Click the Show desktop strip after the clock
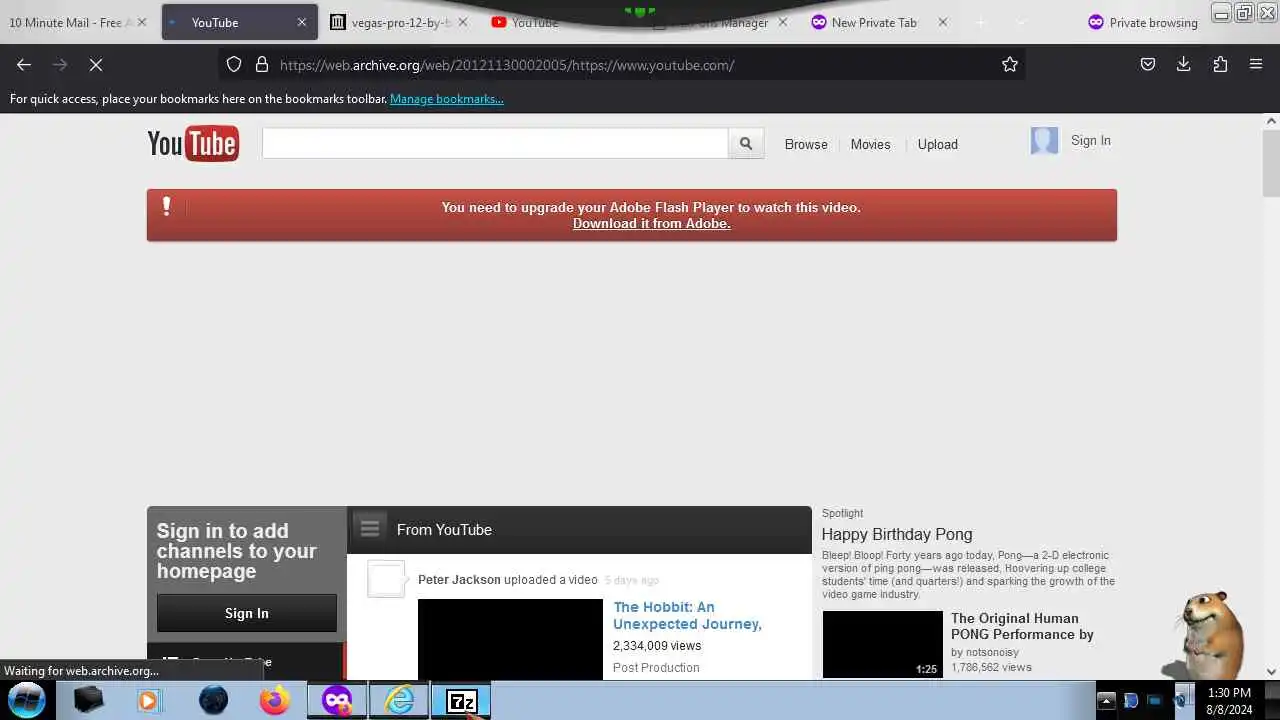 click(x=1272, y=700)
